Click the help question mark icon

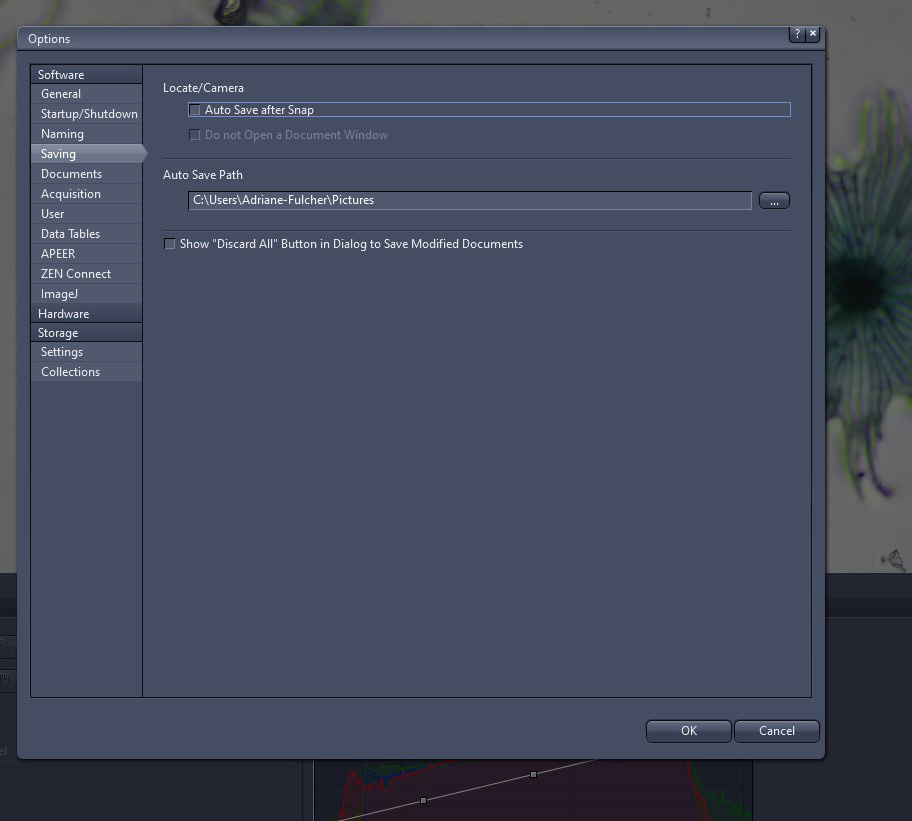pos(797,34)
